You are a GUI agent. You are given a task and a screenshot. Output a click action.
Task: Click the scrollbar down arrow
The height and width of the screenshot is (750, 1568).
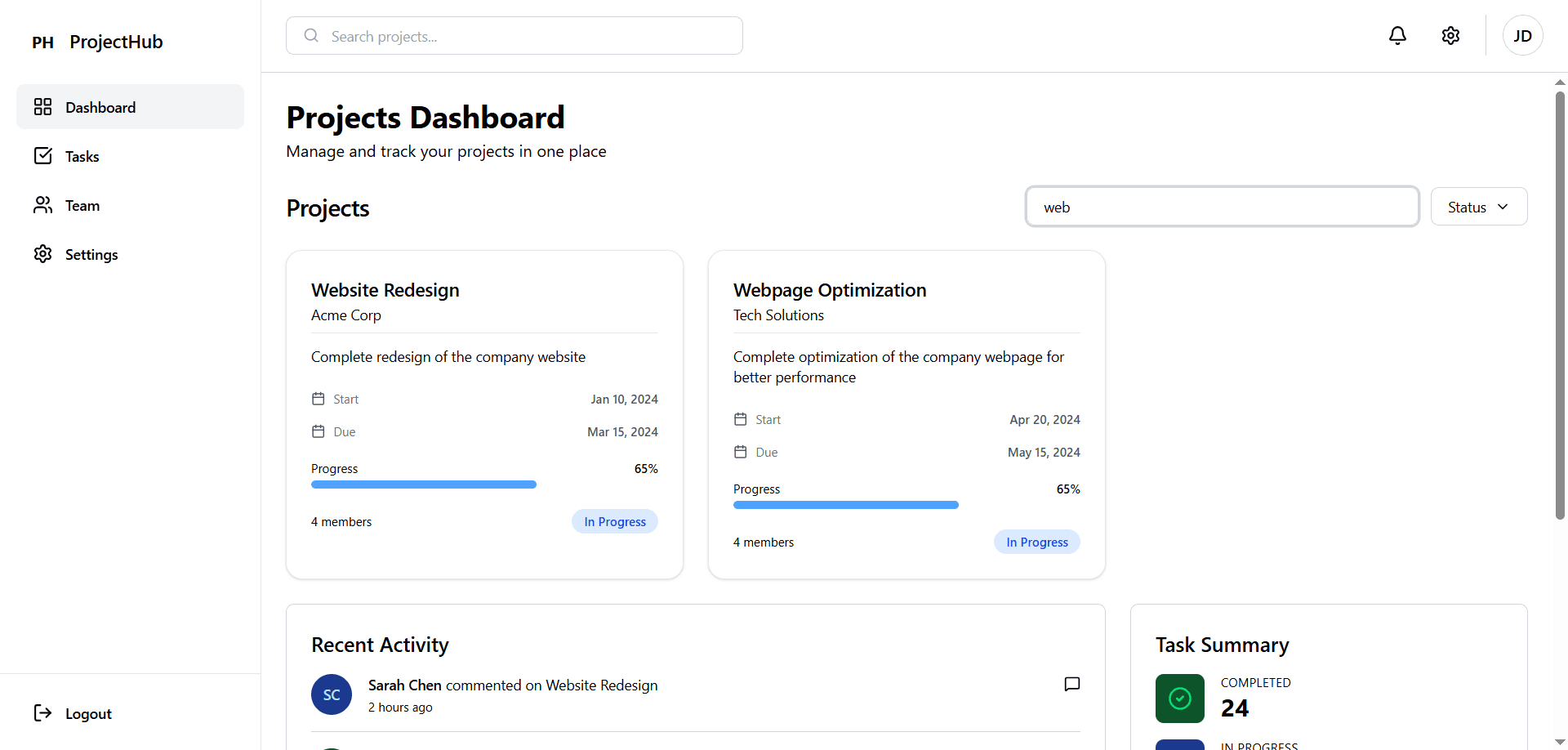pos(1560,743)
